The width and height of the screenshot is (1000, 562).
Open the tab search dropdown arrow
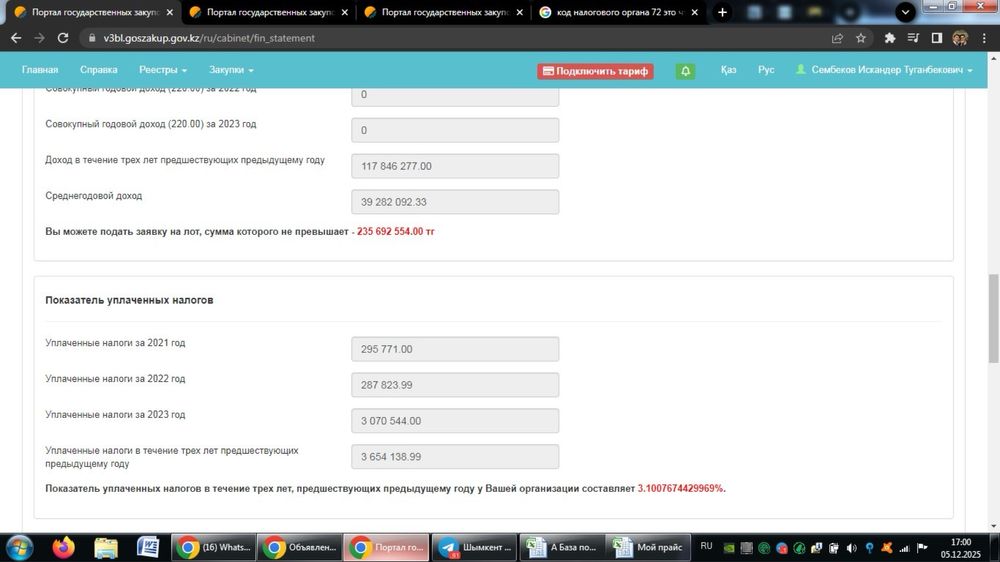(905, 12)
